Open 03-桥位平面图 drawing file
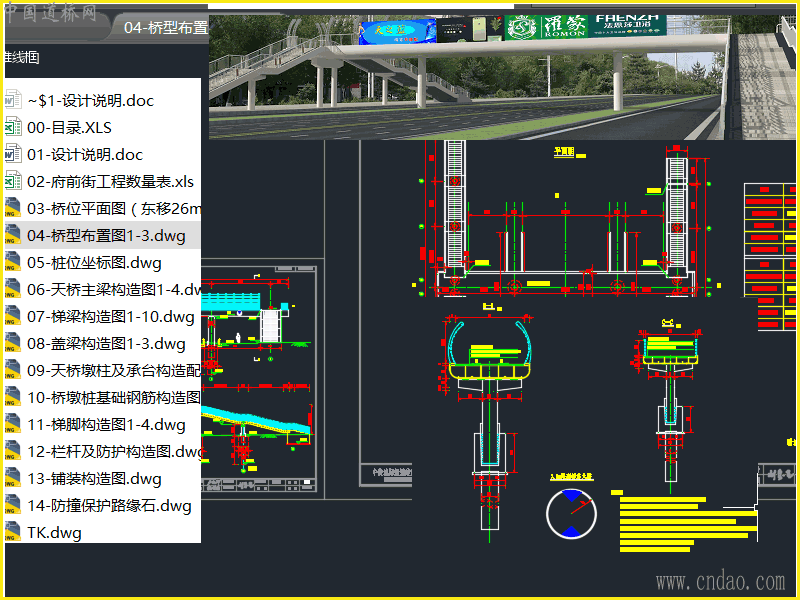The image size is (800, 600). coord(114,209)
